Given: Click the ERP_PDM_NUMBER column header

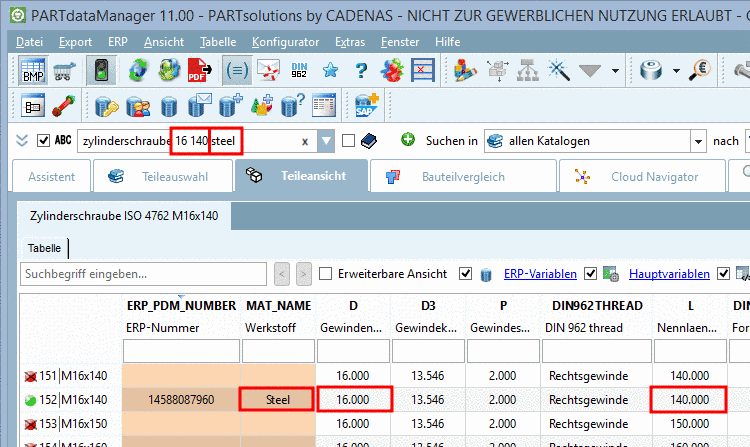Looking at the screenshot, I should [x=181, y=305].
